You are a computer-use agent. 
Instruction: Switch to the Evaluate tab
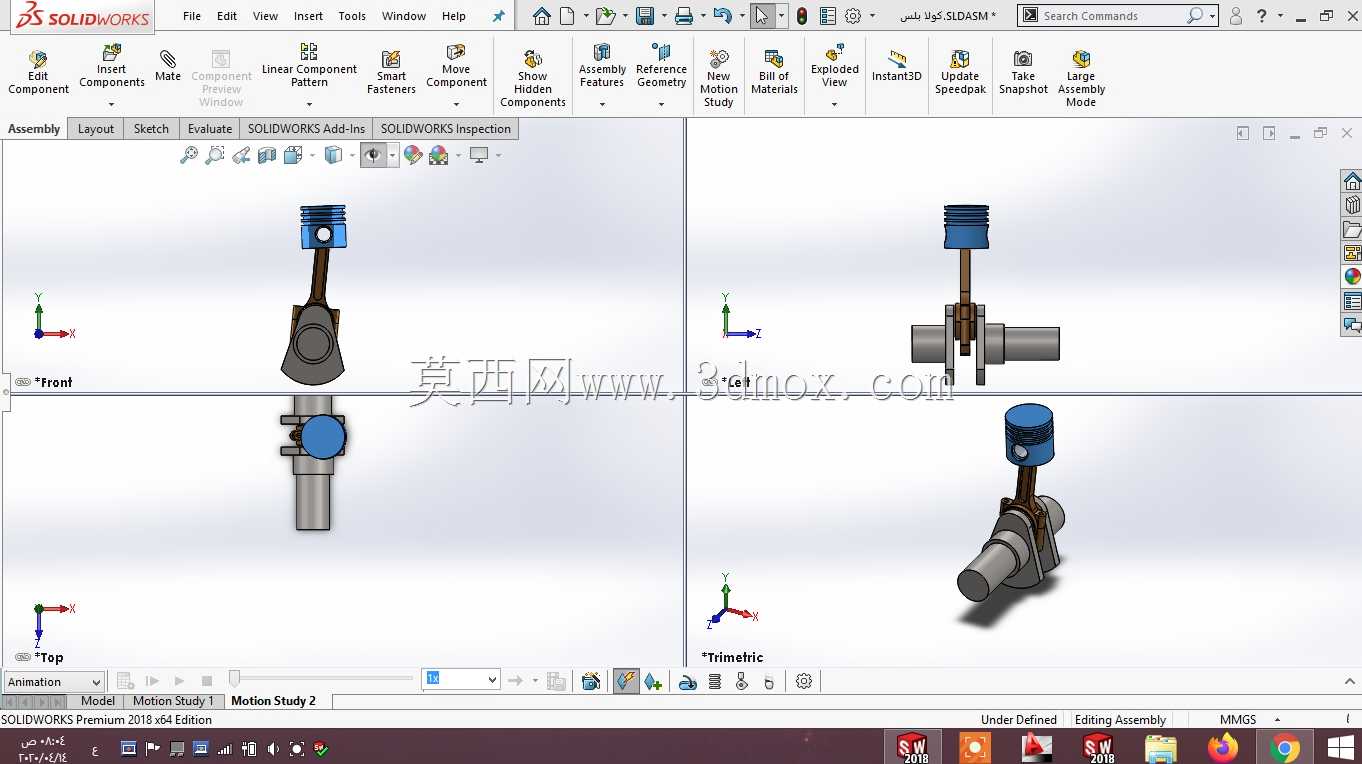point(210,129)
